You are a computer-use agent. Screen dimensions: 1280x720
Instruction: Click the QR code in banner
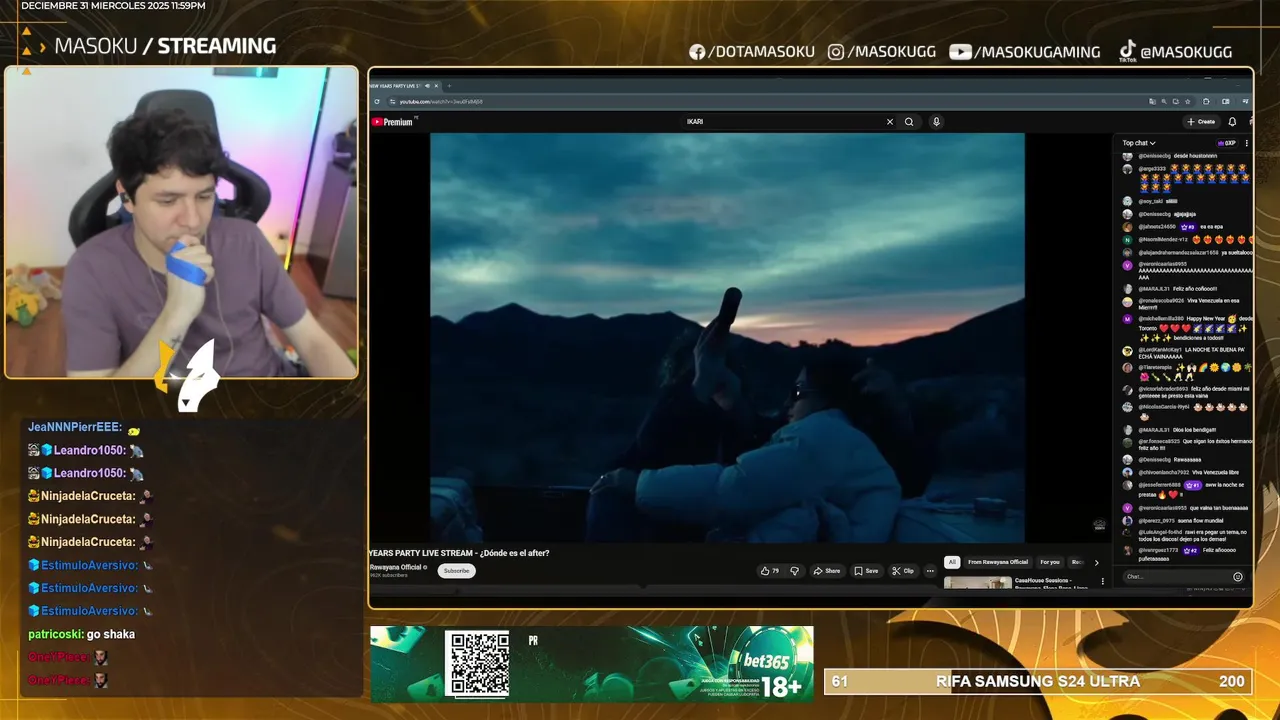477,663
